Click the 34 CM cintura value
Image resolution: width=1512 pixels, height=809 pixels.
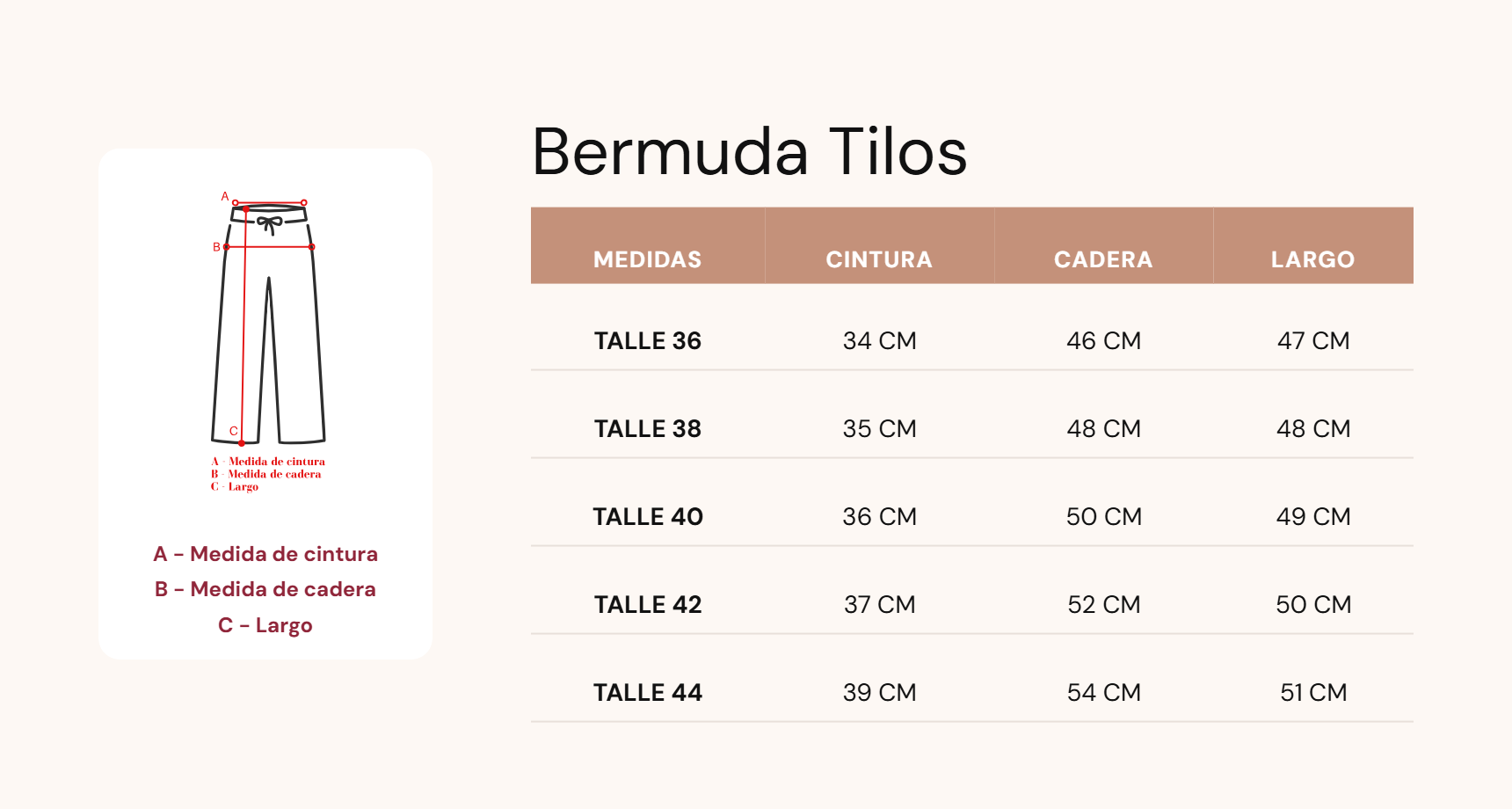pyautogui.click(x=879, y=340)
